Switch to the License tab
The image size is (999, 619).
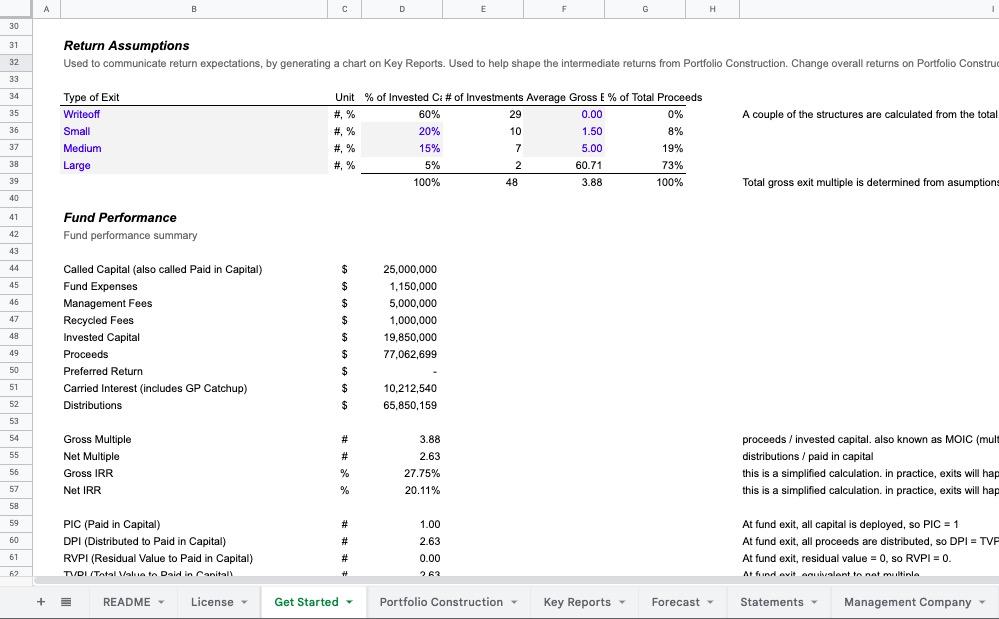212,602
